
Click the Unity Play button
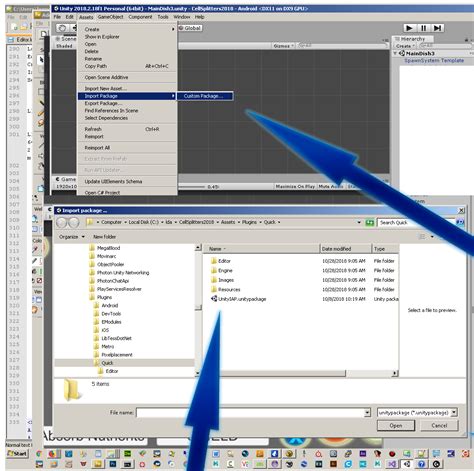pos(409,28)
